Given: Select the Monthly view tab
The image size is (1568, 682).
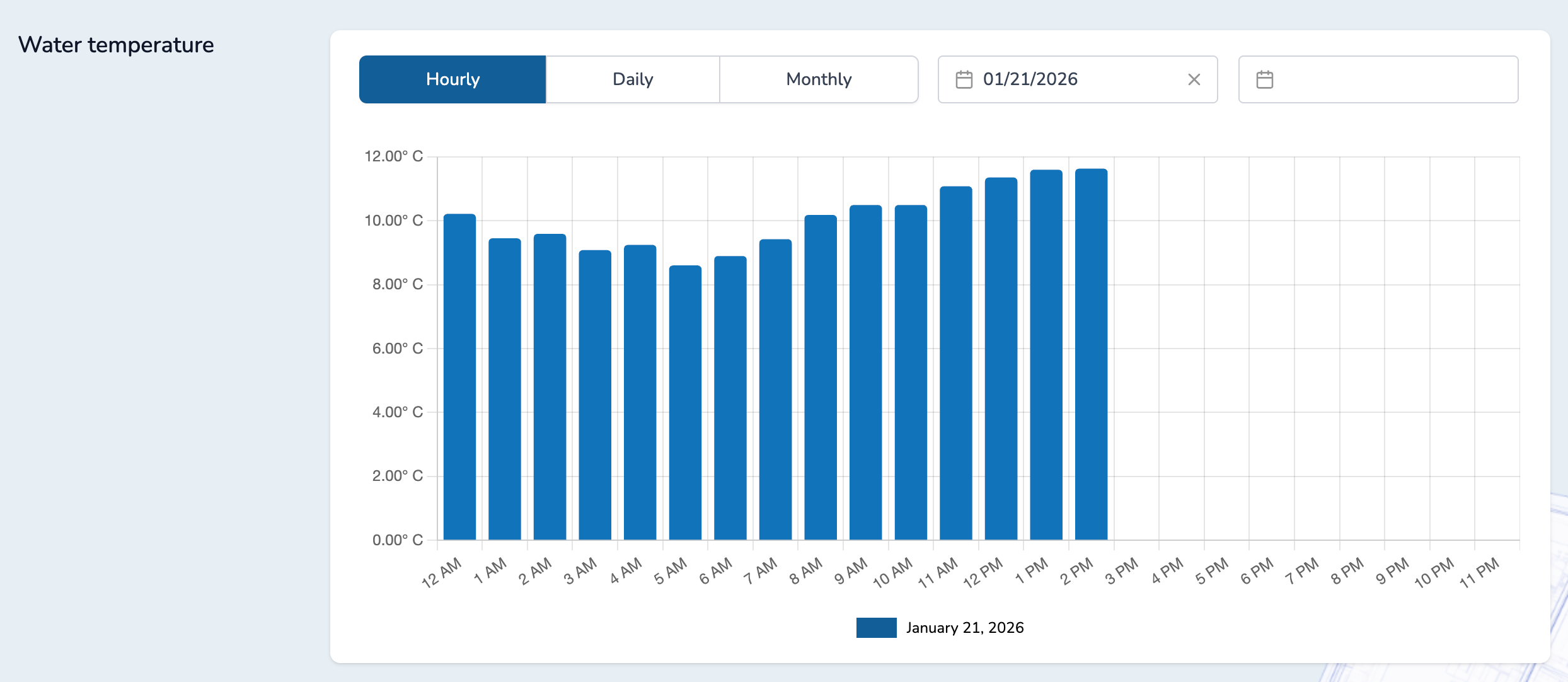Looking at the screenshot, I should click(818, 79).
